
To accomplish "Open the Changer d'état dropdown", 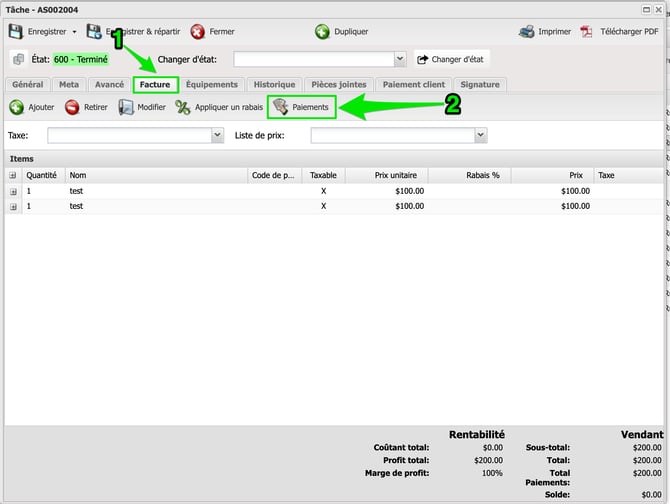I will (x=400, y=60).
